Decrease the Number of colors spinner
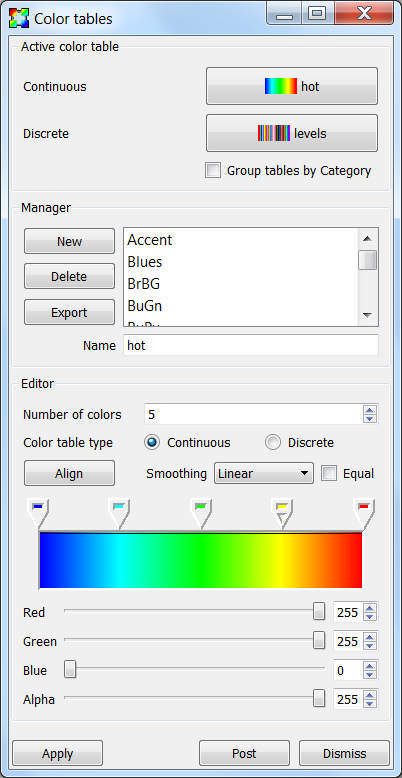 370,419
